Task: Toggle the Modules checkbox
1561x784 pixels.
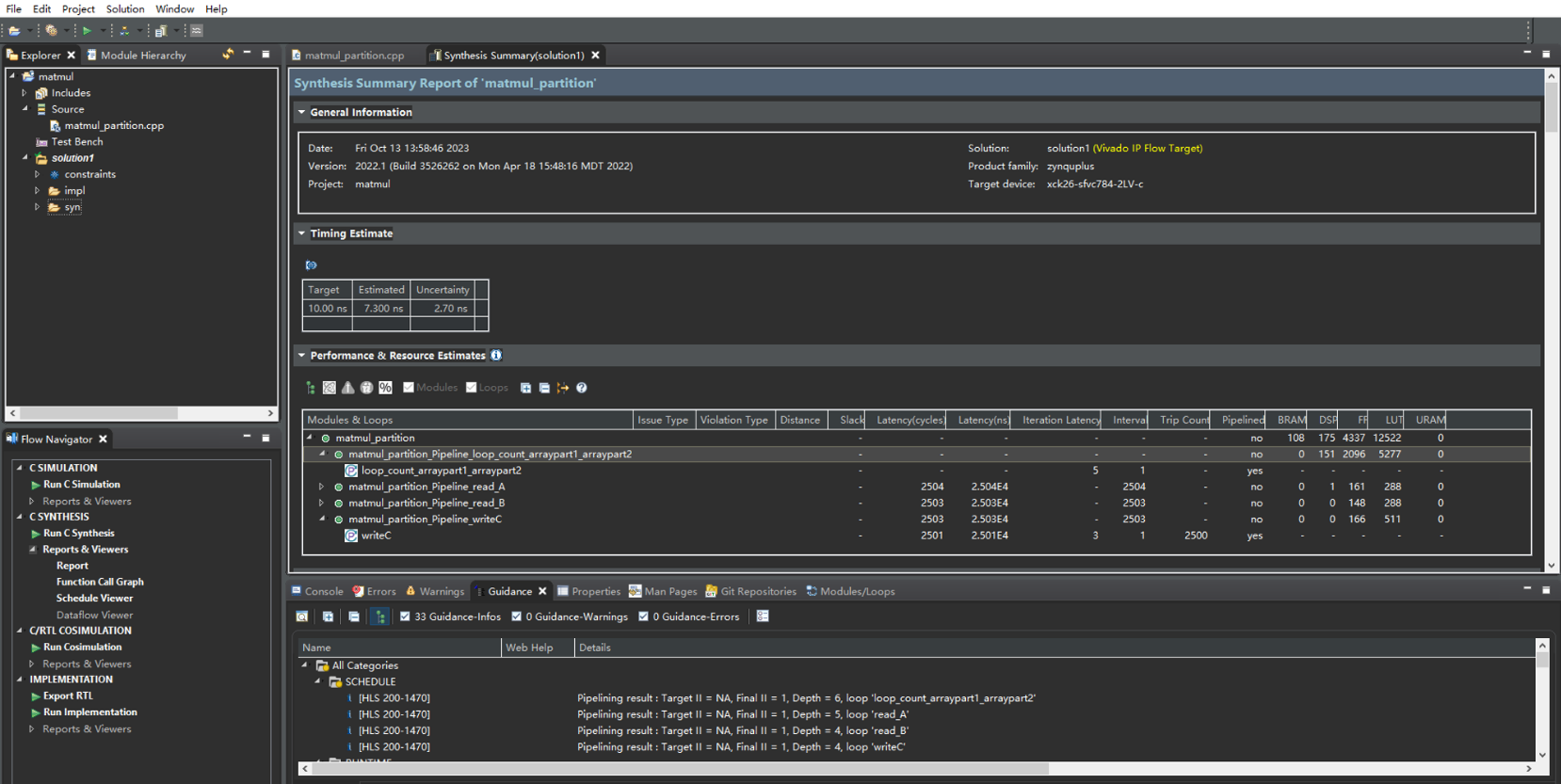Action: point(409,387)
